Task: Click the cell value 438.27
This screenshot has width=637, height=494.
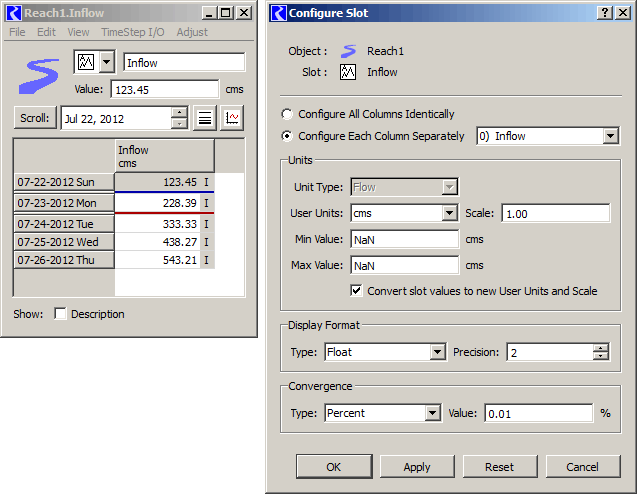Action: (x=158, y=242)
